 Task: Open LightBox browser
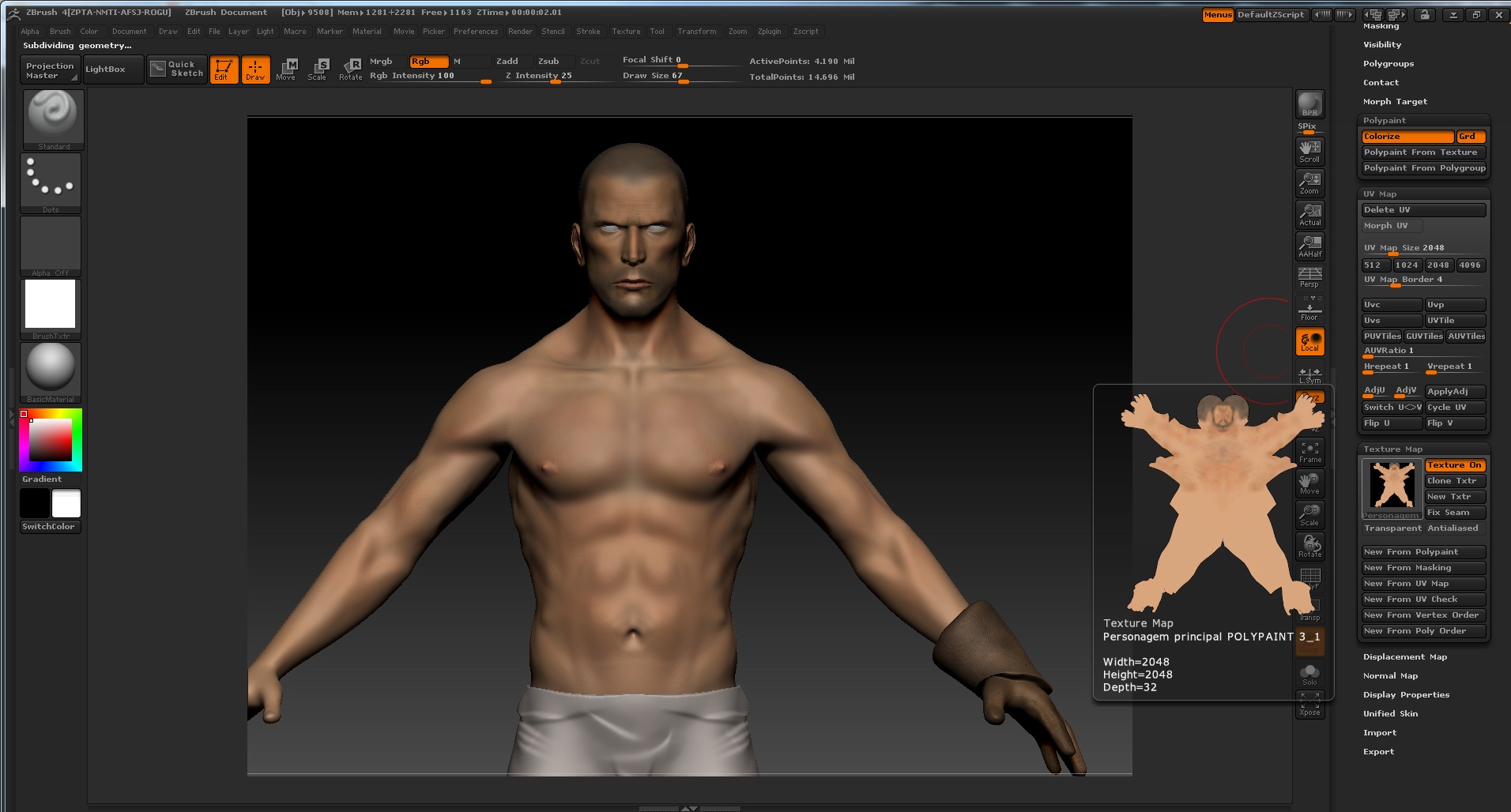[113, 69]
